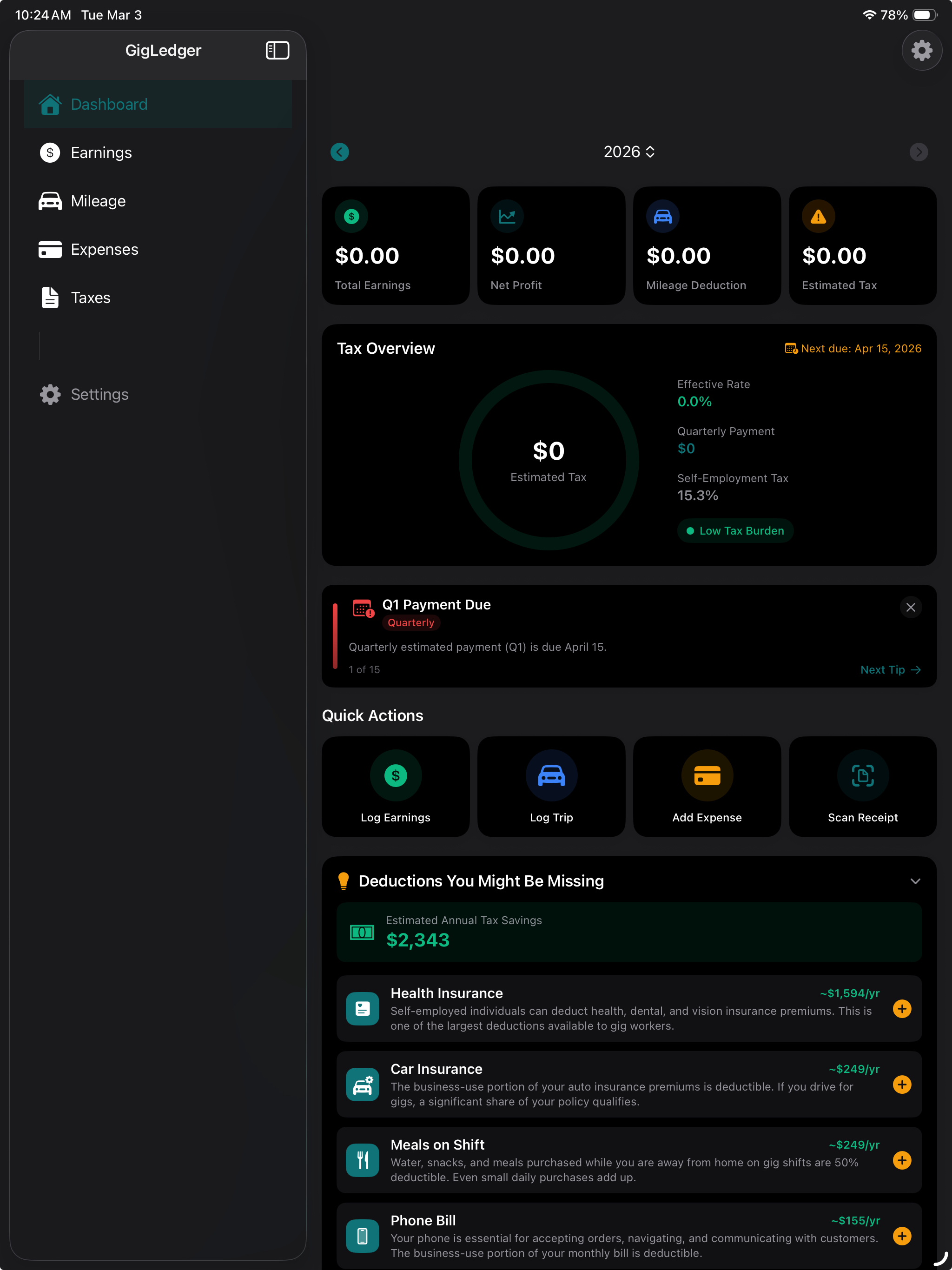Image resolution: width=952 pixels, height=1270 pixels.
Task: Add the Car Insurance deduction
Action: coord(902,1085)
